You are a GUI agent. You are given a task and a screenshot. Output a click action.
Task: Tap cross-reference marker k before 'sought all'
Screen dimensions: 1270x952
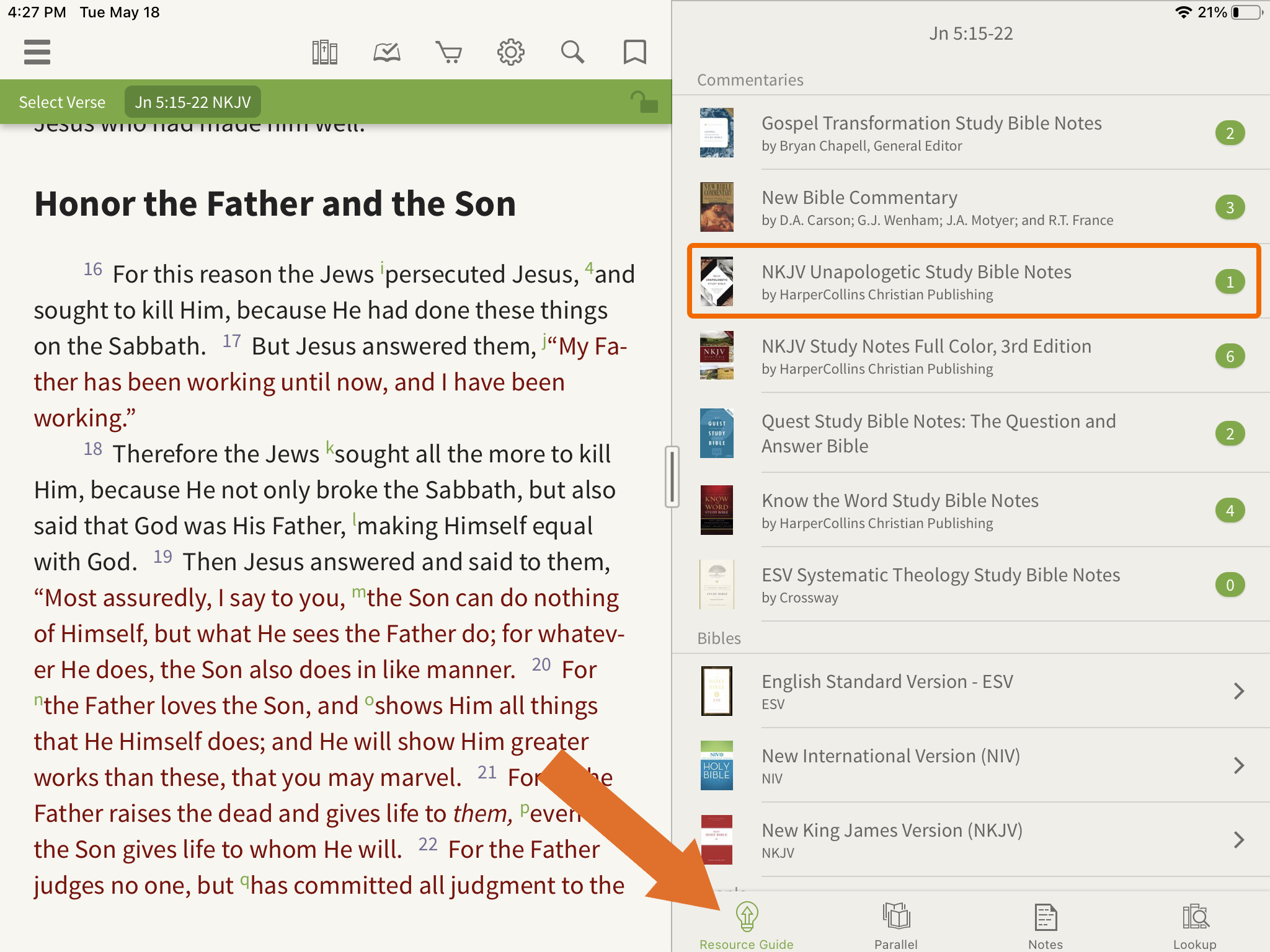pyautogui.click(x=330, y=447)
